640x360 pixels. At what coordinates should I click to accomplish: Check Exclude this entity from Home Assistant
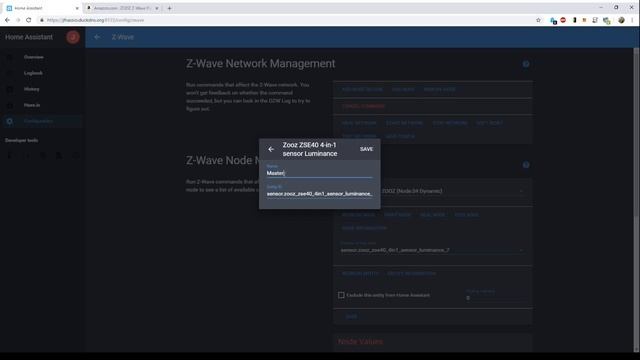pyautogui.click(x=341, y=295)
